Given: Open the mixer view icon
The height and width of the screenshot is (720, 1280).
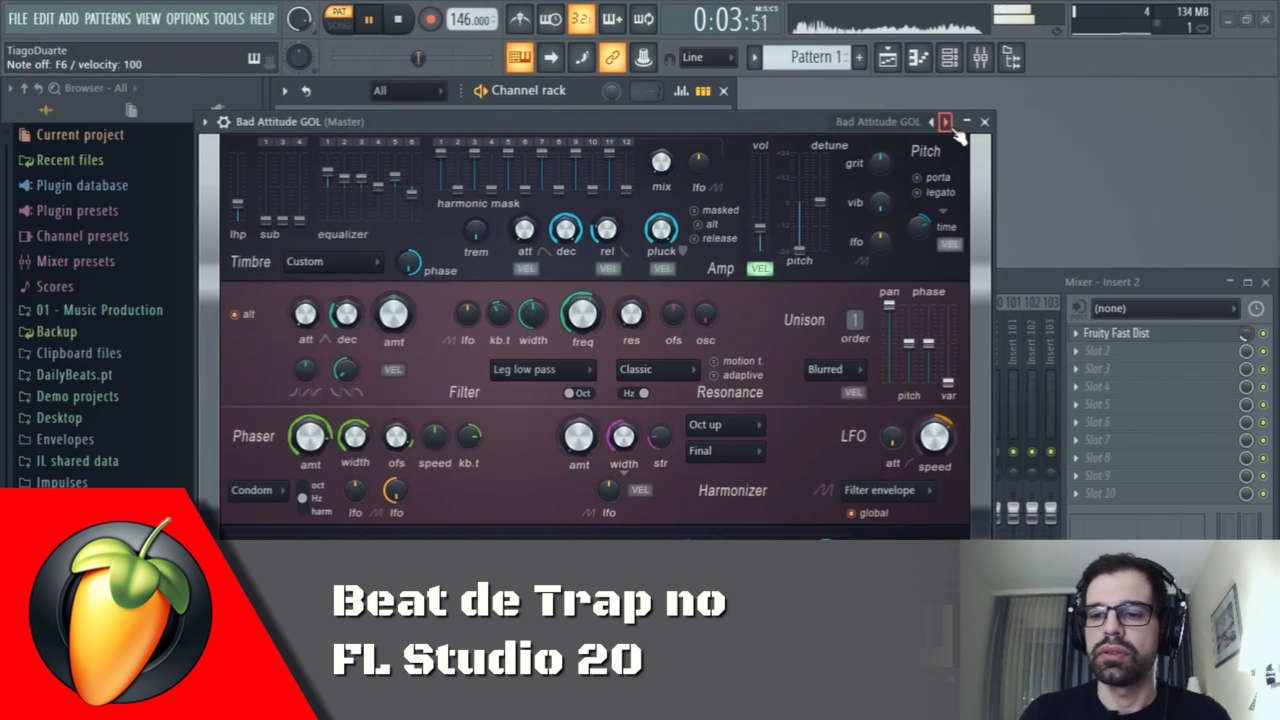Looking at the screenshot, I should click(x=981, y=58).
